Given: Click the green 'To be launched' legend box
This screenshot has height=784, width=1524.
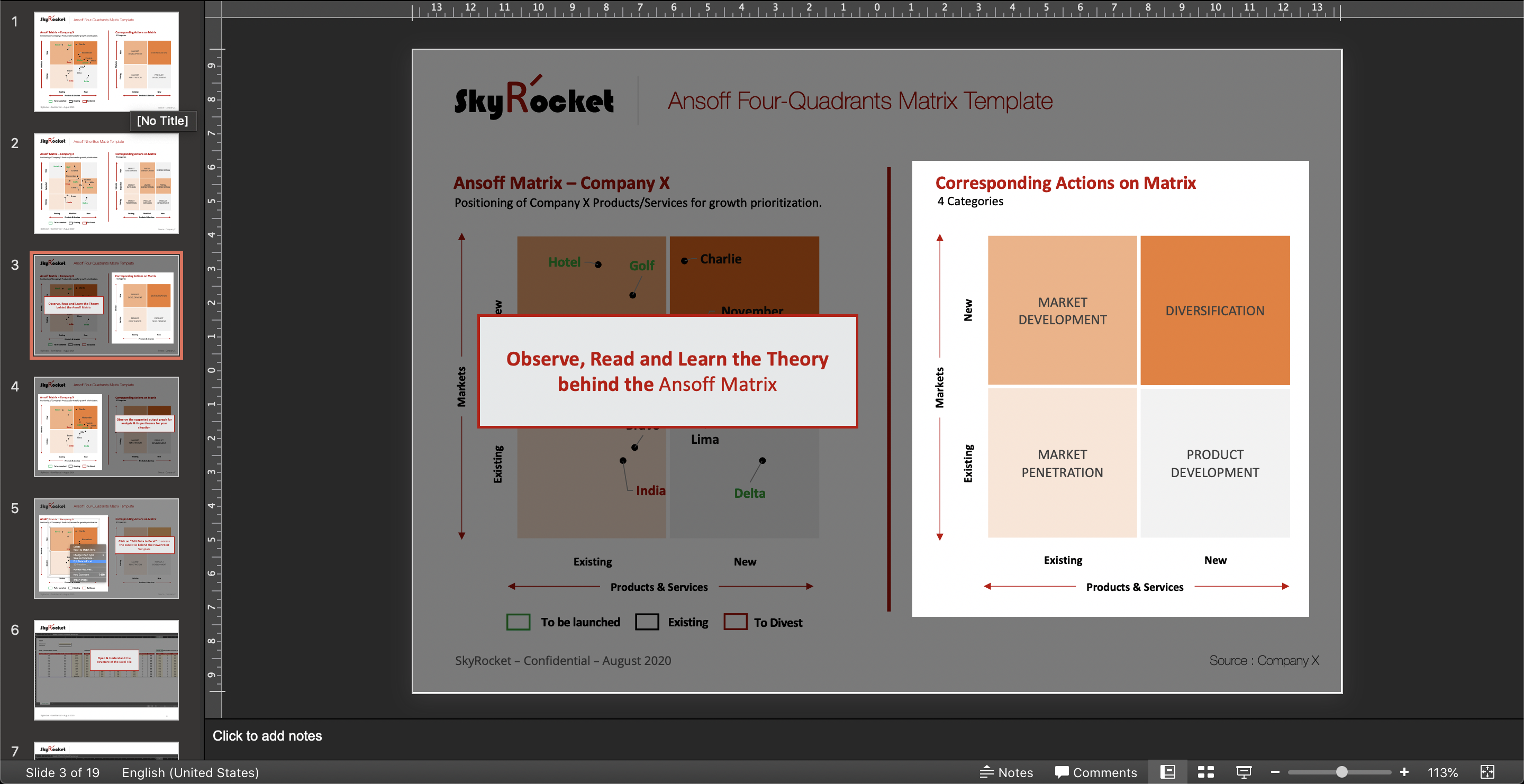Looking at the screenshot, I should tap(518, 622).
